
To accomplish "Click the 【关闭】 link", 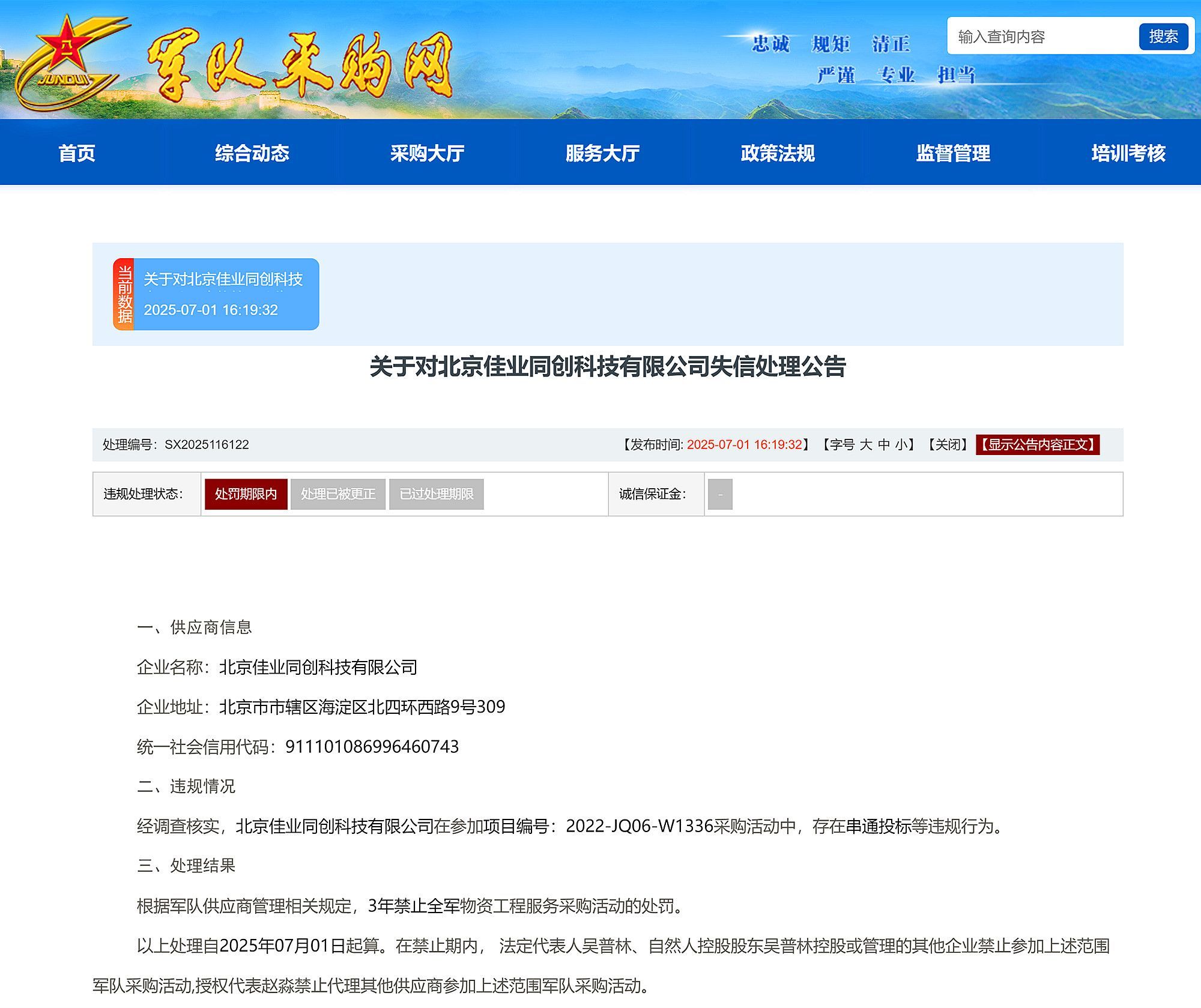I will [x=948, y=444].
